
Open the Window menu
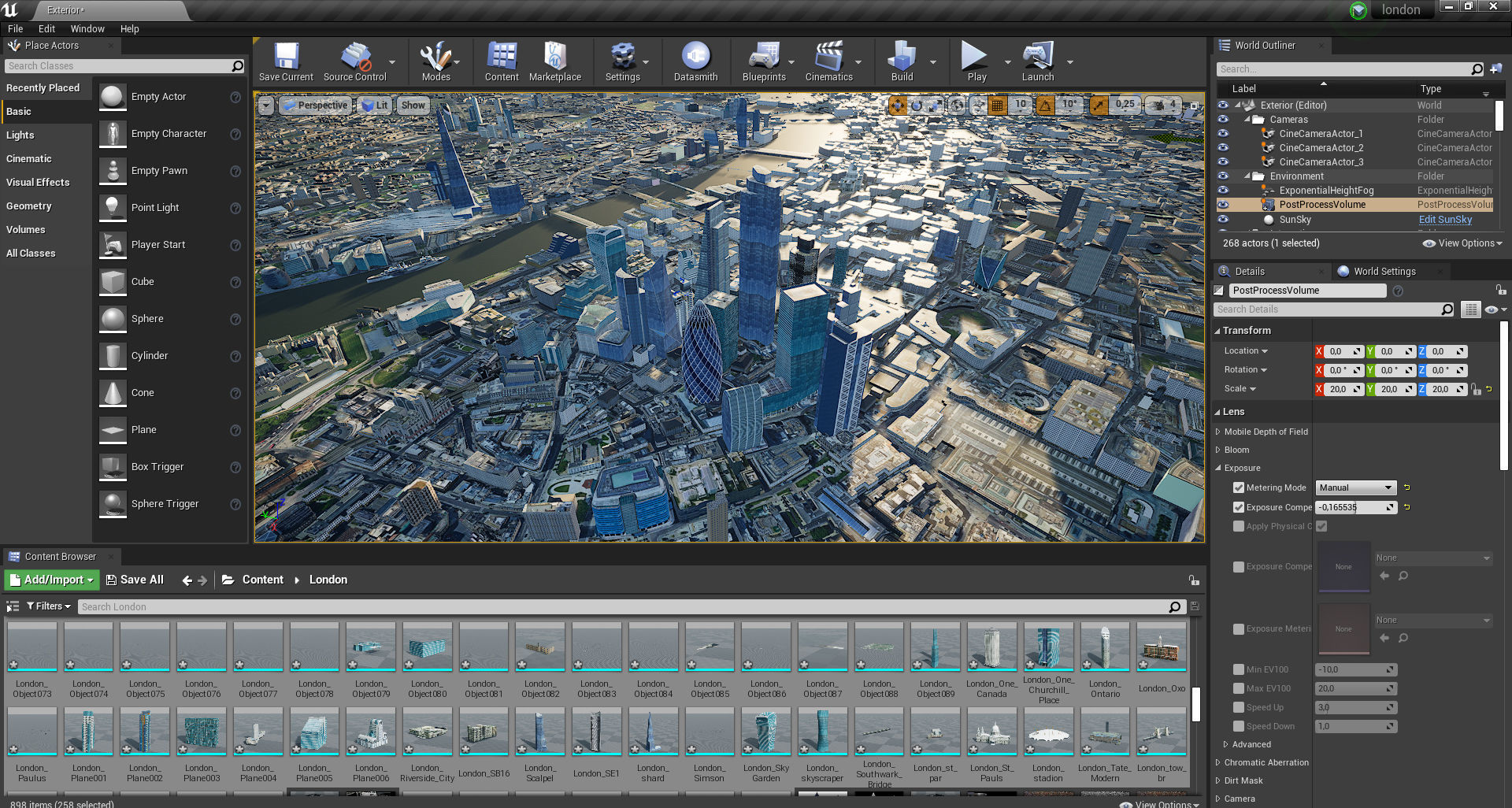pos(87,29)
